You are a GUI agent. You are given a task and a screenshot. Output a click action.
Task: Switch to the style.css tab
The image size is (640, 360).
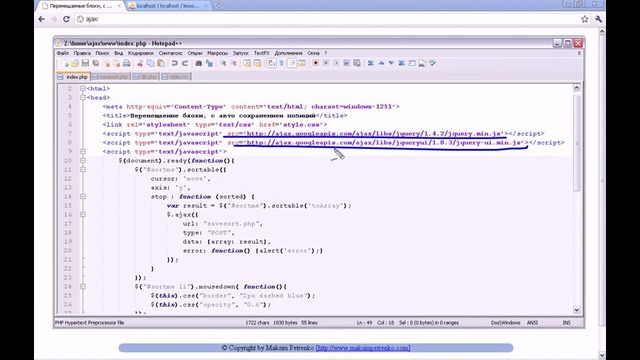pyautogui.click(x=176, y=77)
